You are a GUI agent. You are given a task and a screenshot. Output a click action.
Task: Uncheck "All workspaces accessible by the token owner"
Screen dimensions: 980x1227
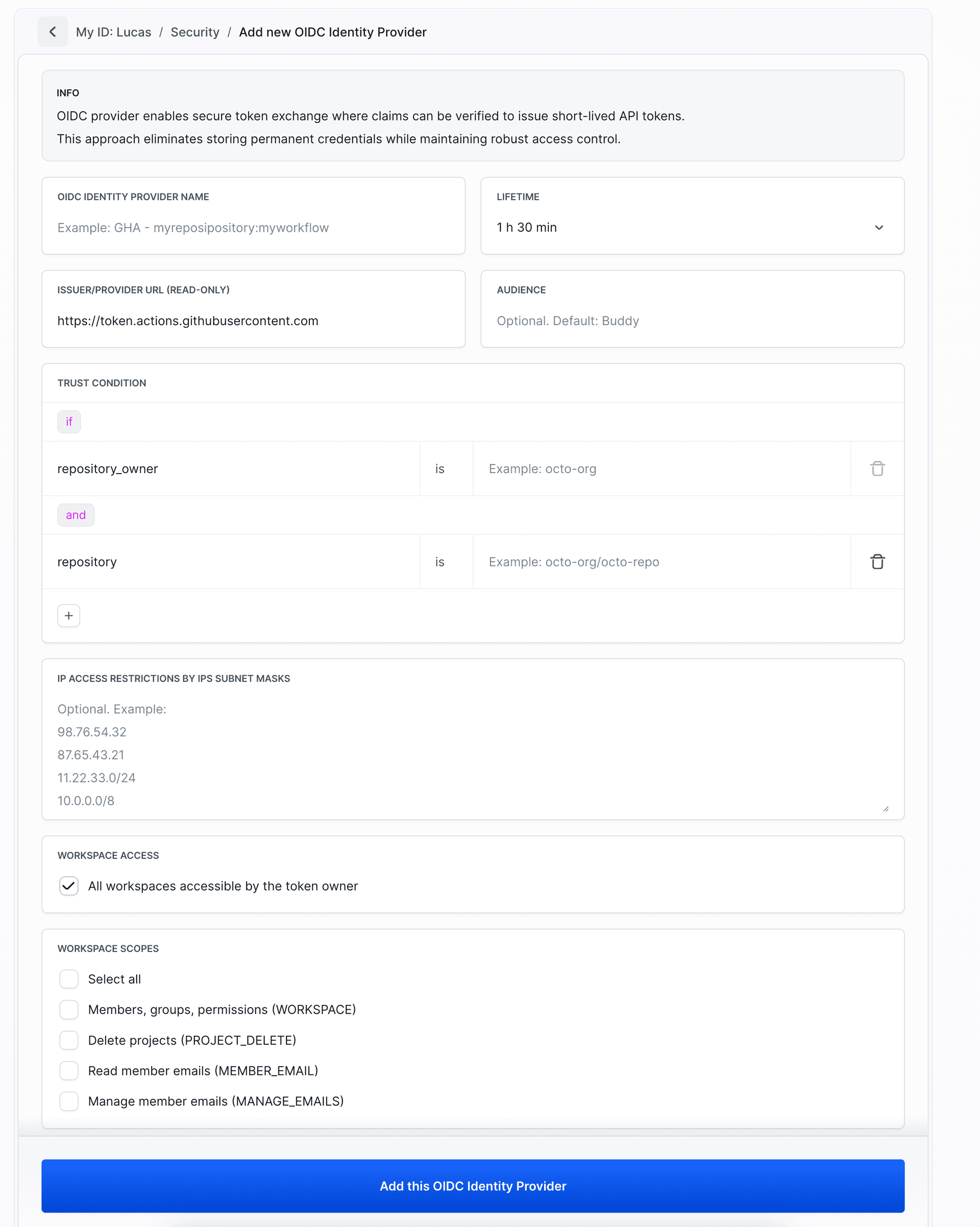(x=69, y=886)
